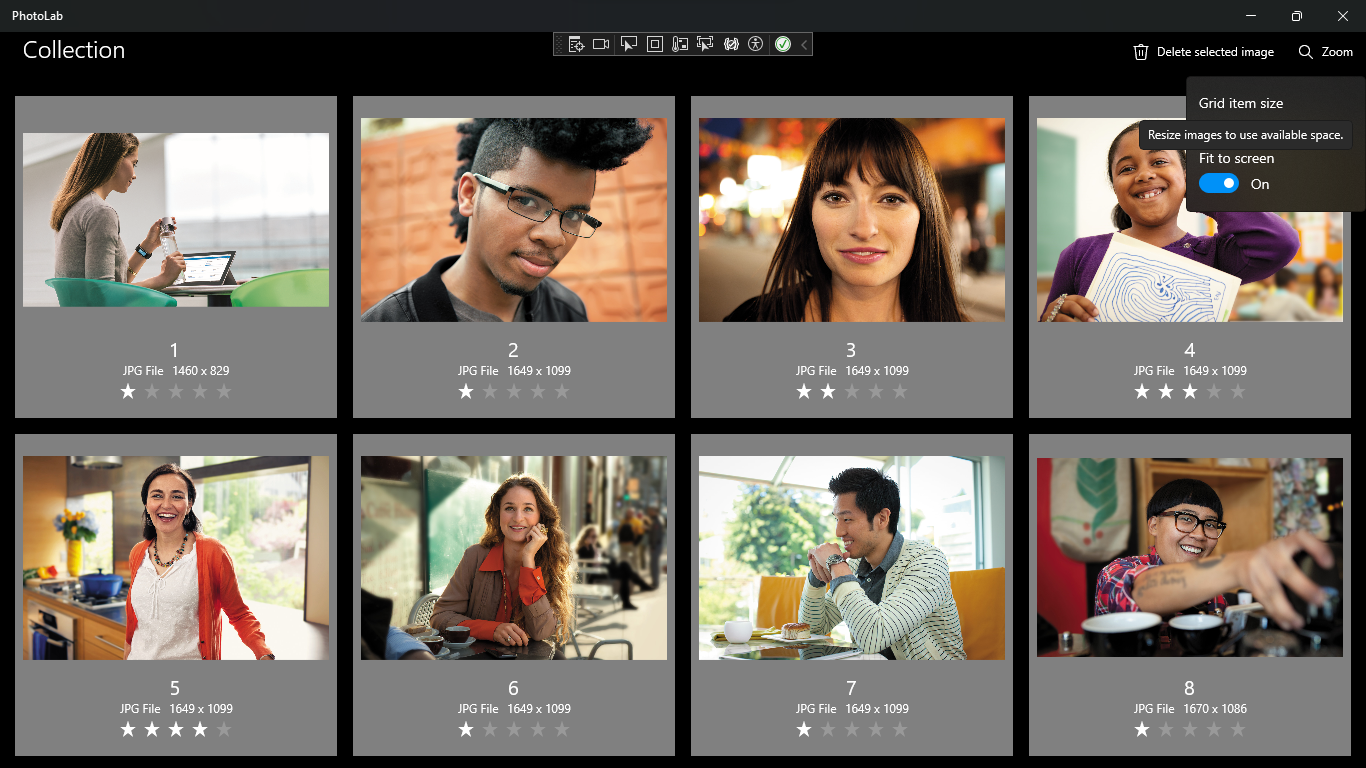
Task: Select the thumbnail of image 2
Action: 514,220
